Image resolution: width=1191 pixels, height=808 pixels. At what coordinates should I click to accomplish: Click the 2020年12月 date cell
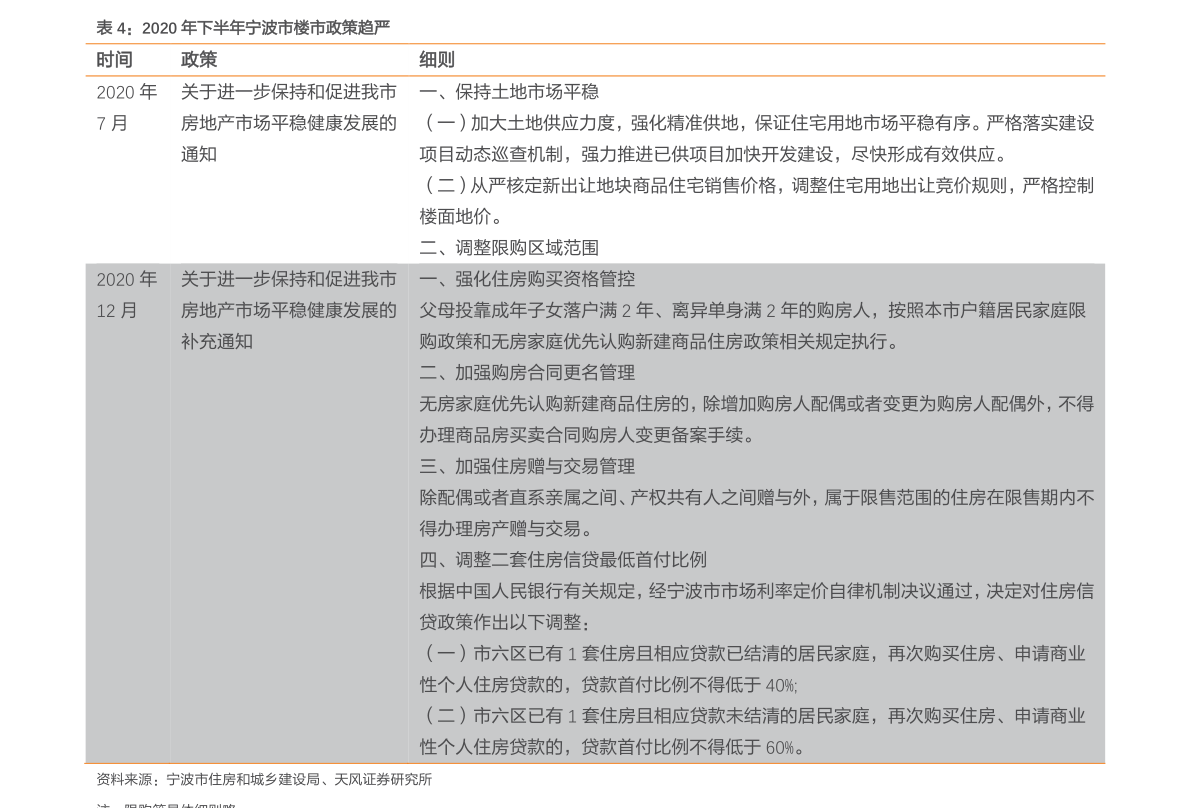126,295
